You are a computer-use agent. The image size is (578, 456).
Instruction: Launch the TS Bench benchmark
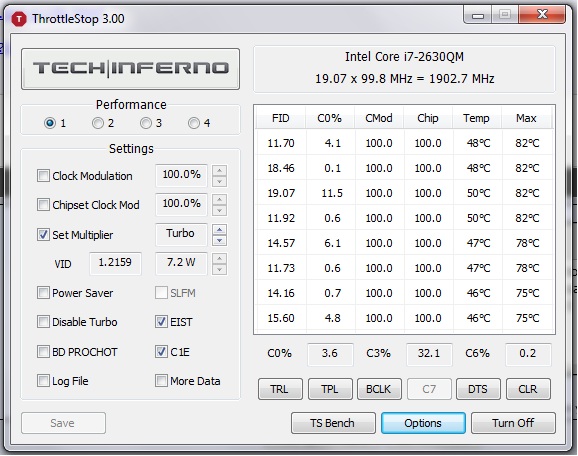[333, 423]
